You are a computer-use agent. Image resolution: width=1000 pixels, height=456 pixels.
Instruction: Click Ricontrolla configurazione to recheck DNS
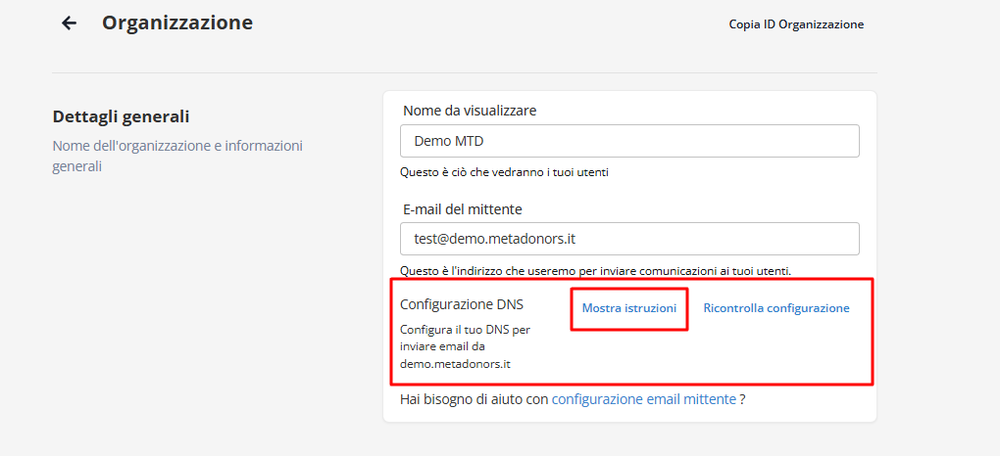(x=776, y=308)
